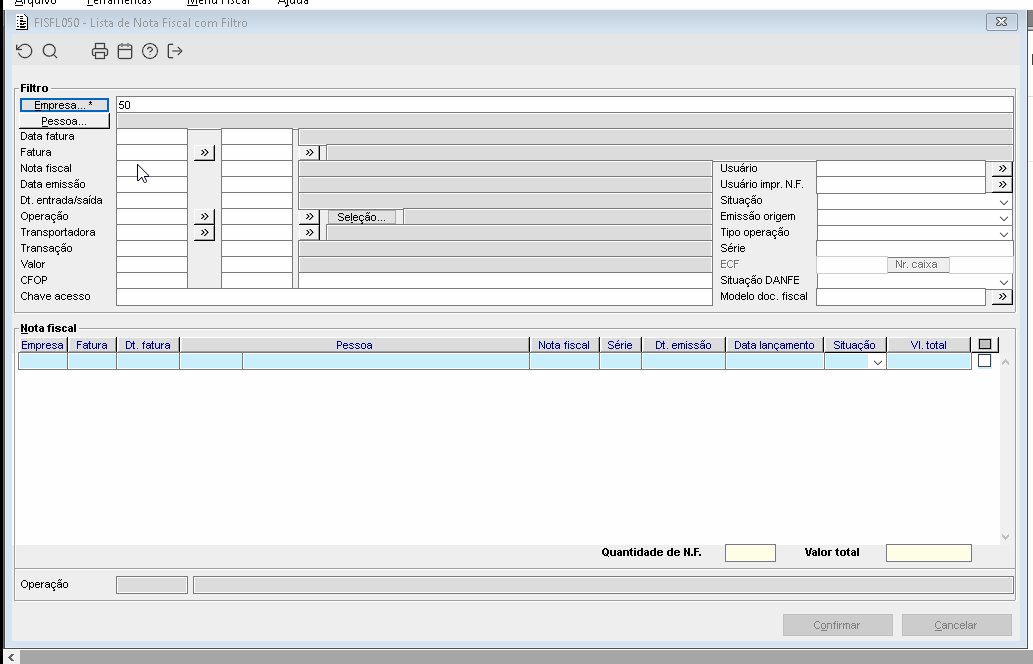Open lookup arrow next to Usuário field
1033x664 pixels.
tap(1002, 169)
